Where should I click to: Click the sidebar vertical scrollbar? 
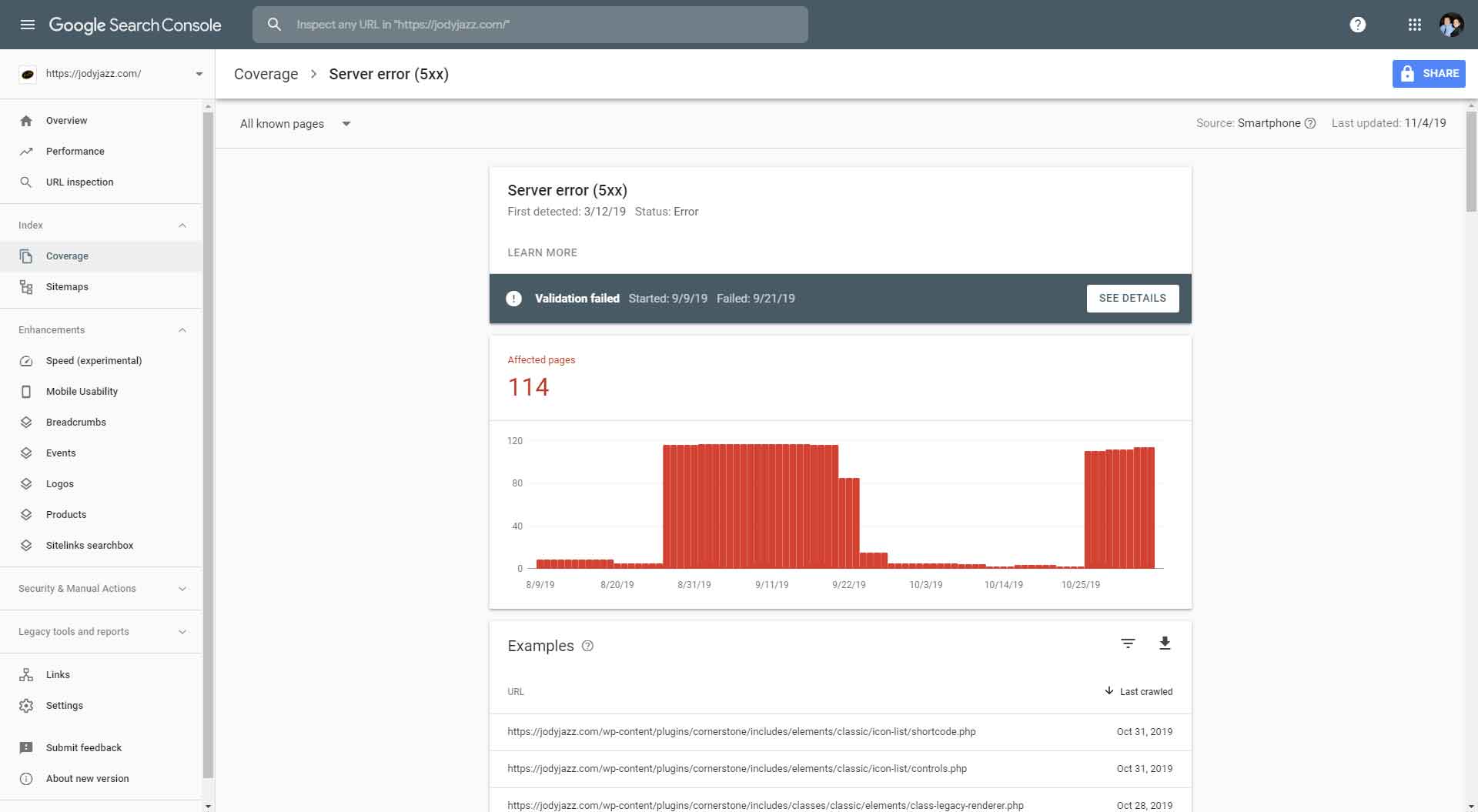pyautogui.click(x=208, y=445)
